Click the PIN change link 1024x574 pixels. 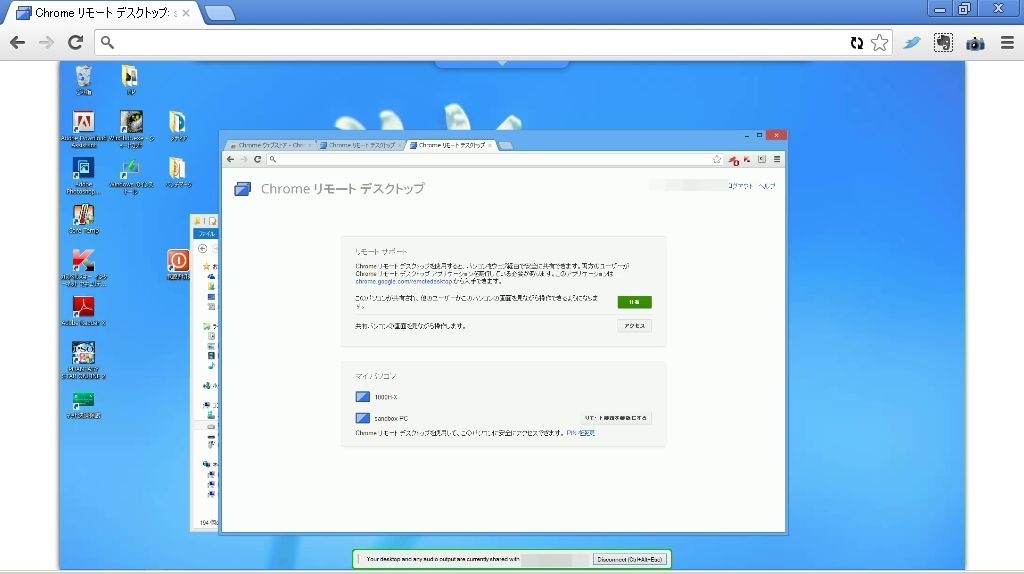[x=581, y=433]
